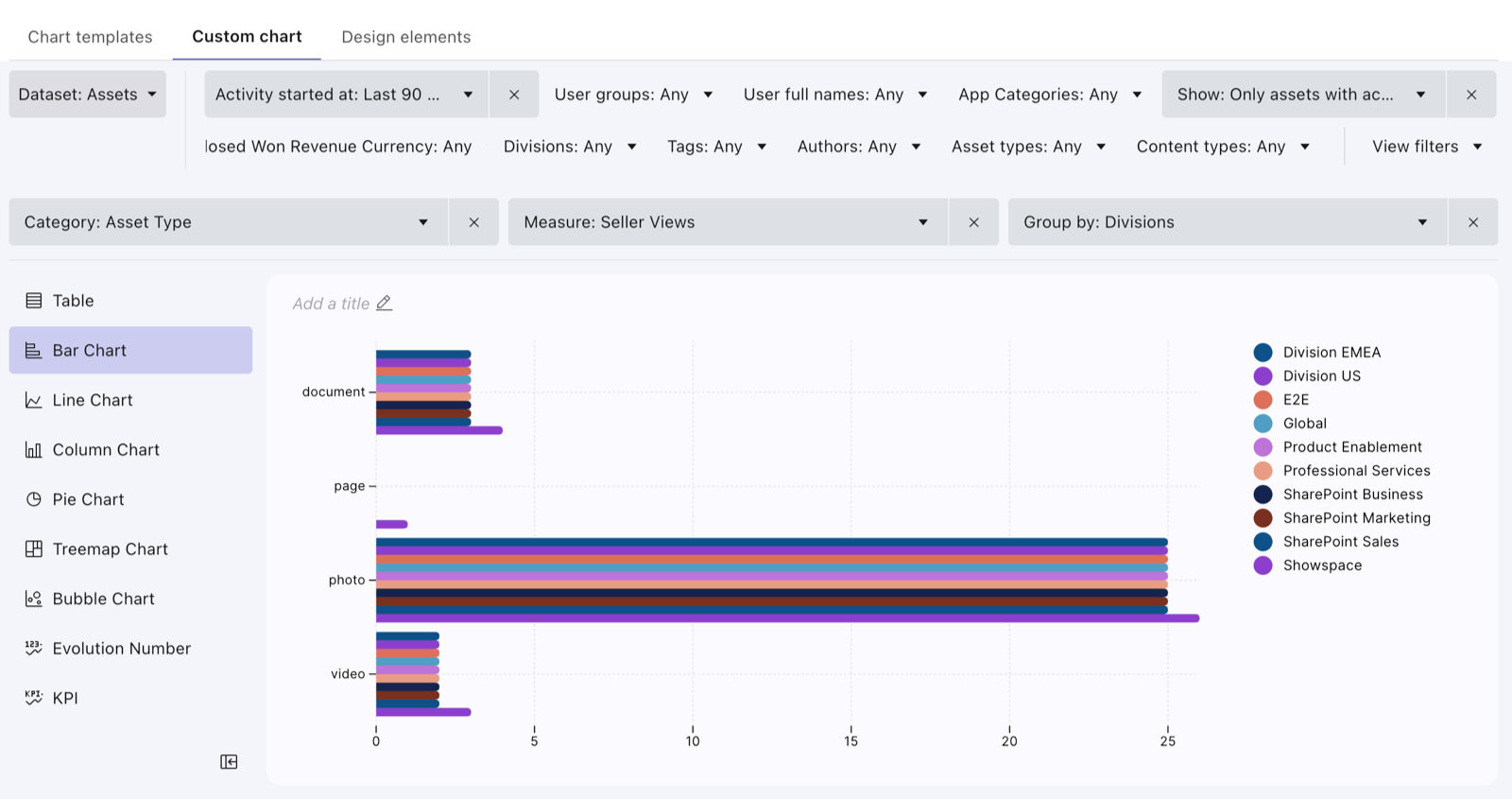Collapse the chart type sidebar

tap(229, 762)
